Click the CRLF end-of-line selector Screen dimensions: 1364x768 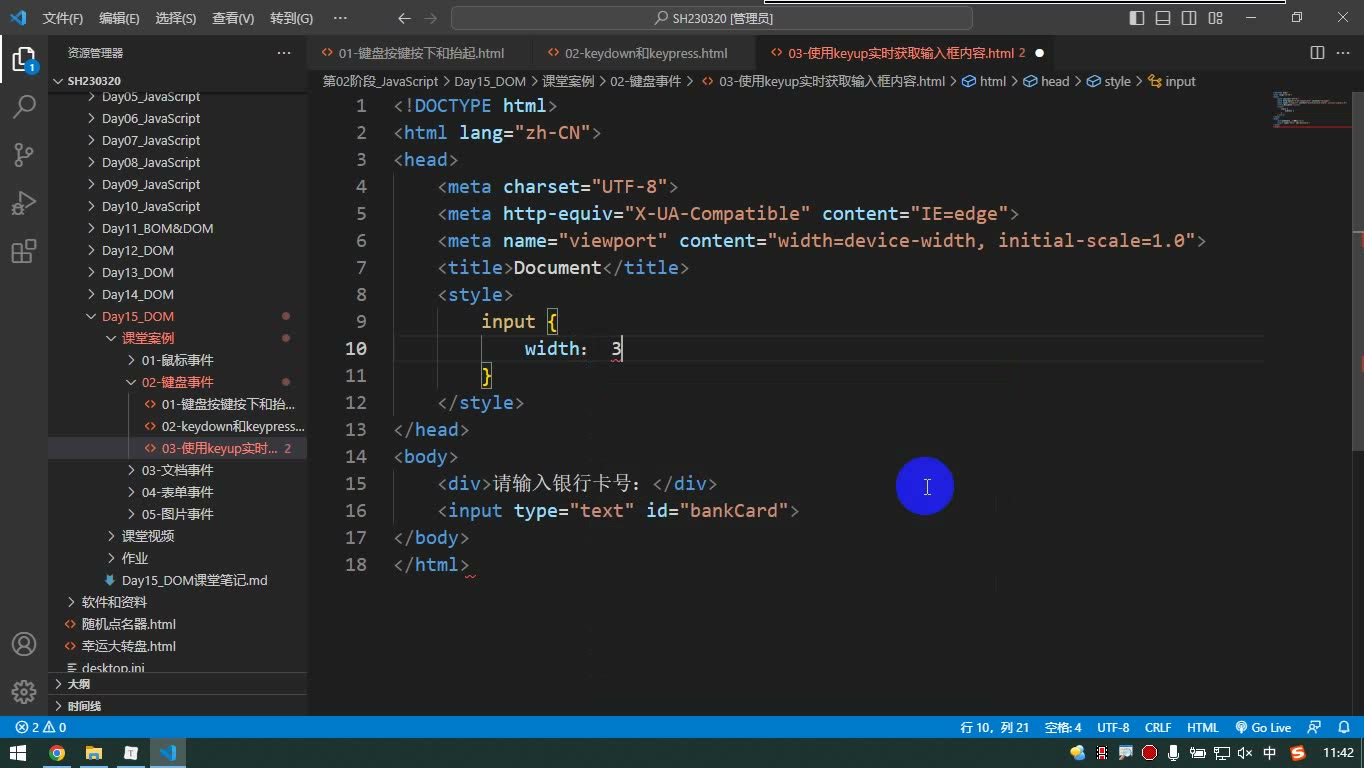pyautogui.click(x=1158, y=728)
